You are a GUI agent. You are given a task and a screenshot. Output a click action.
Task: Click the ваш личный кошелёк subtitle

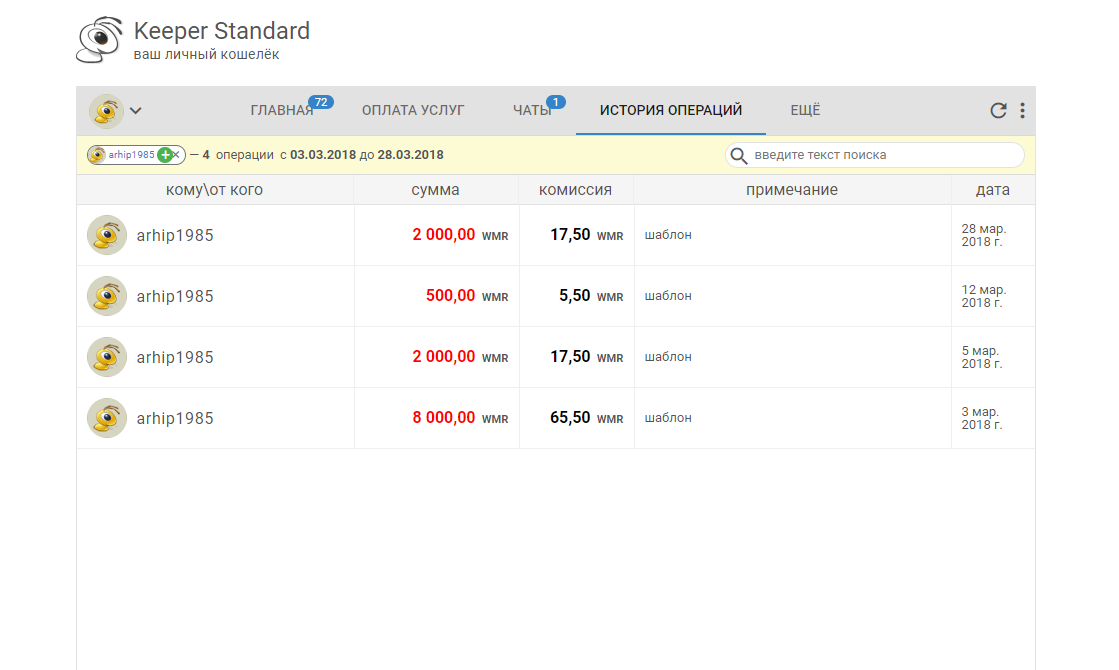(206, 55)
